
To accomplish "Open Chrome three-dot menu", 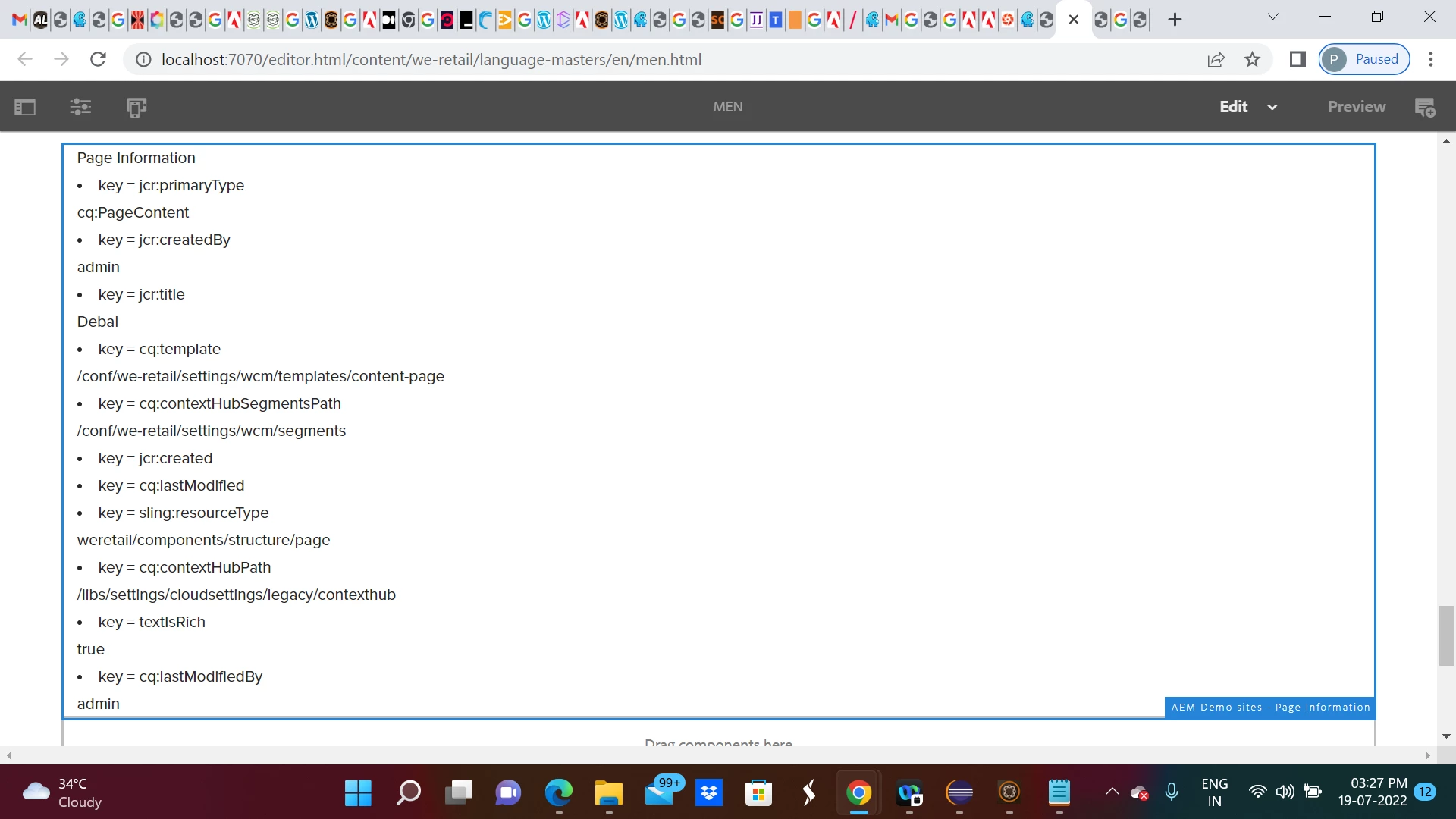I will point(1431,59).
